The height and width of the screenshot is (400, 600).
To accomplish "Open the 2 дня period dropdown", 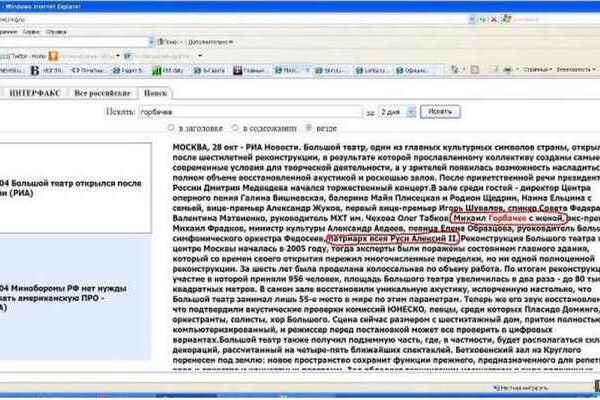I will 411,112.
